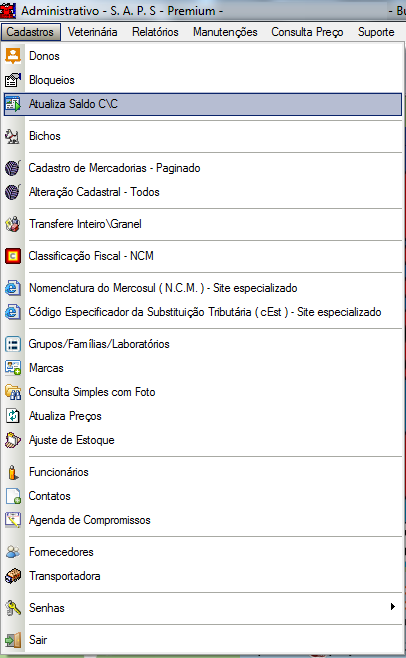Click the Senhas keys icon
Viewport: 406px width, 658px height.
(x=13, y=608)
